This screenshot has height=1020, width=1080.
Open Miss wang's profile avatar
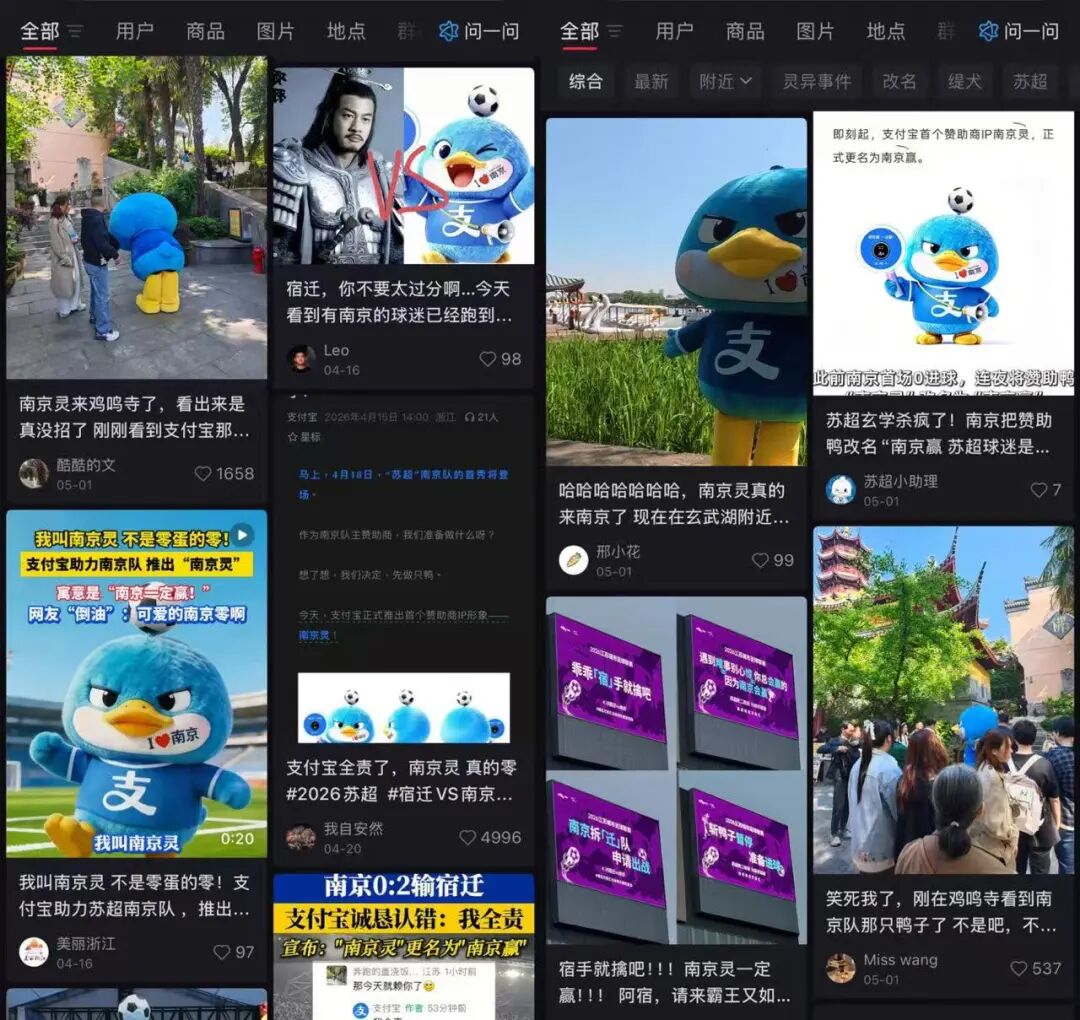click(x=840, y=968)
